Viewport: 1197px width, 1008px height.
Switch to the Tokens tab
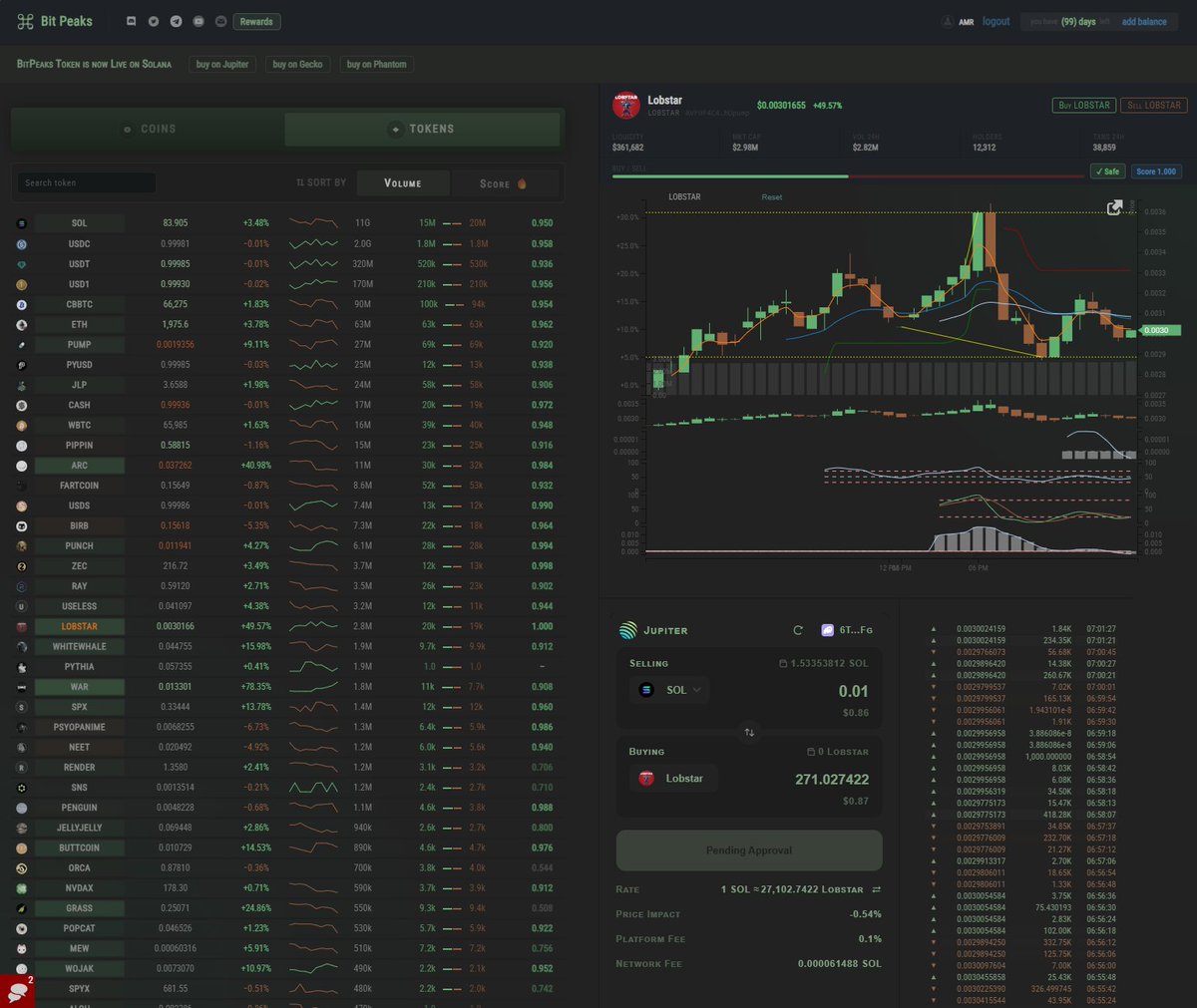tap(422, 129)
